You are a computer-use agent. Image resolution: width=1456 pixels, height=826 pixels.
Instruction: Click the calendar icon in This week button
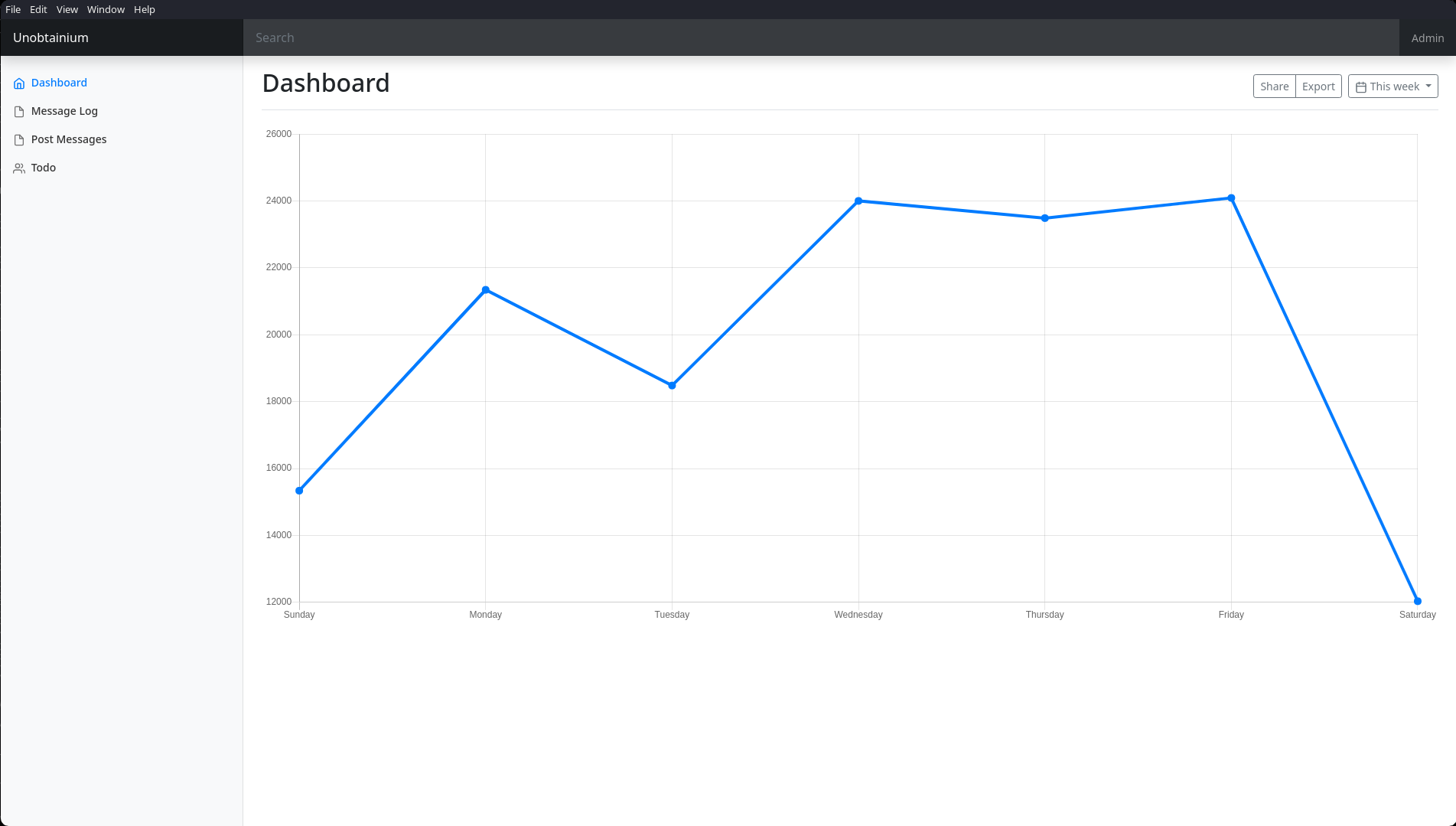pyautogui.click(x=1361, y=87)
